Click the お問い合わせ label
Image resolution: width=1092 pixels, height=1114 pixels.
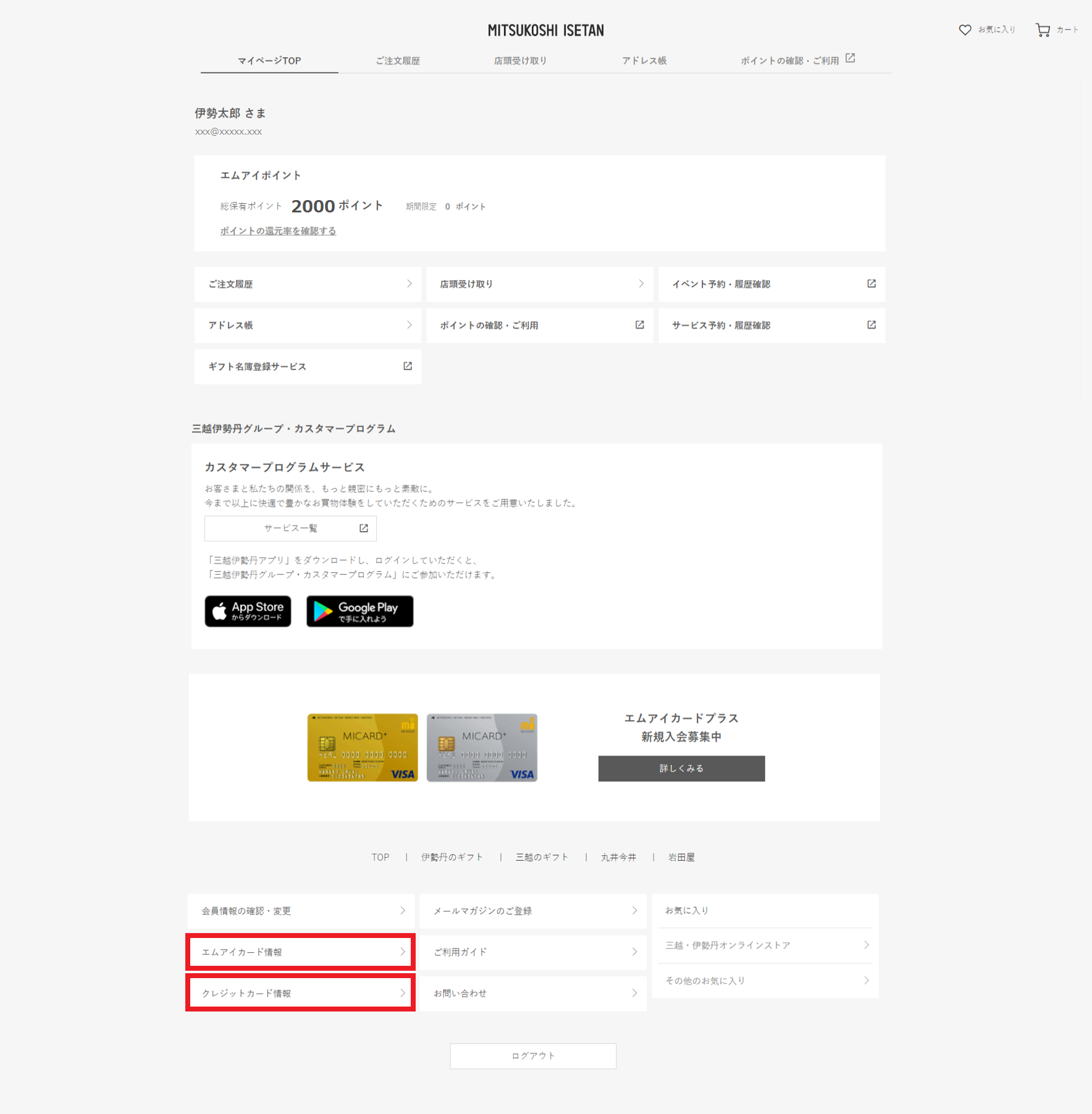460,994
